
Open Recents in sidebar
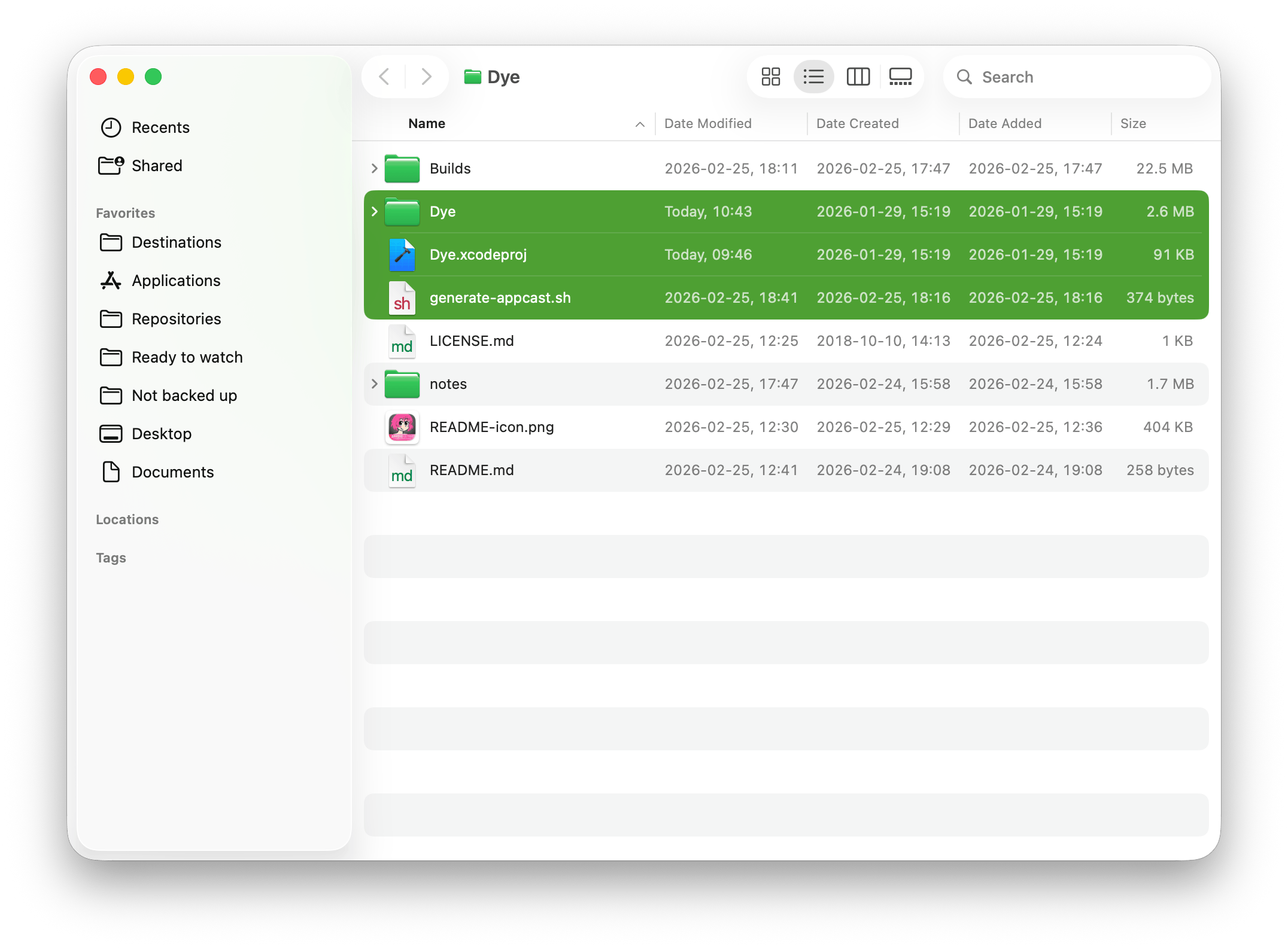(x=160, y=127)
